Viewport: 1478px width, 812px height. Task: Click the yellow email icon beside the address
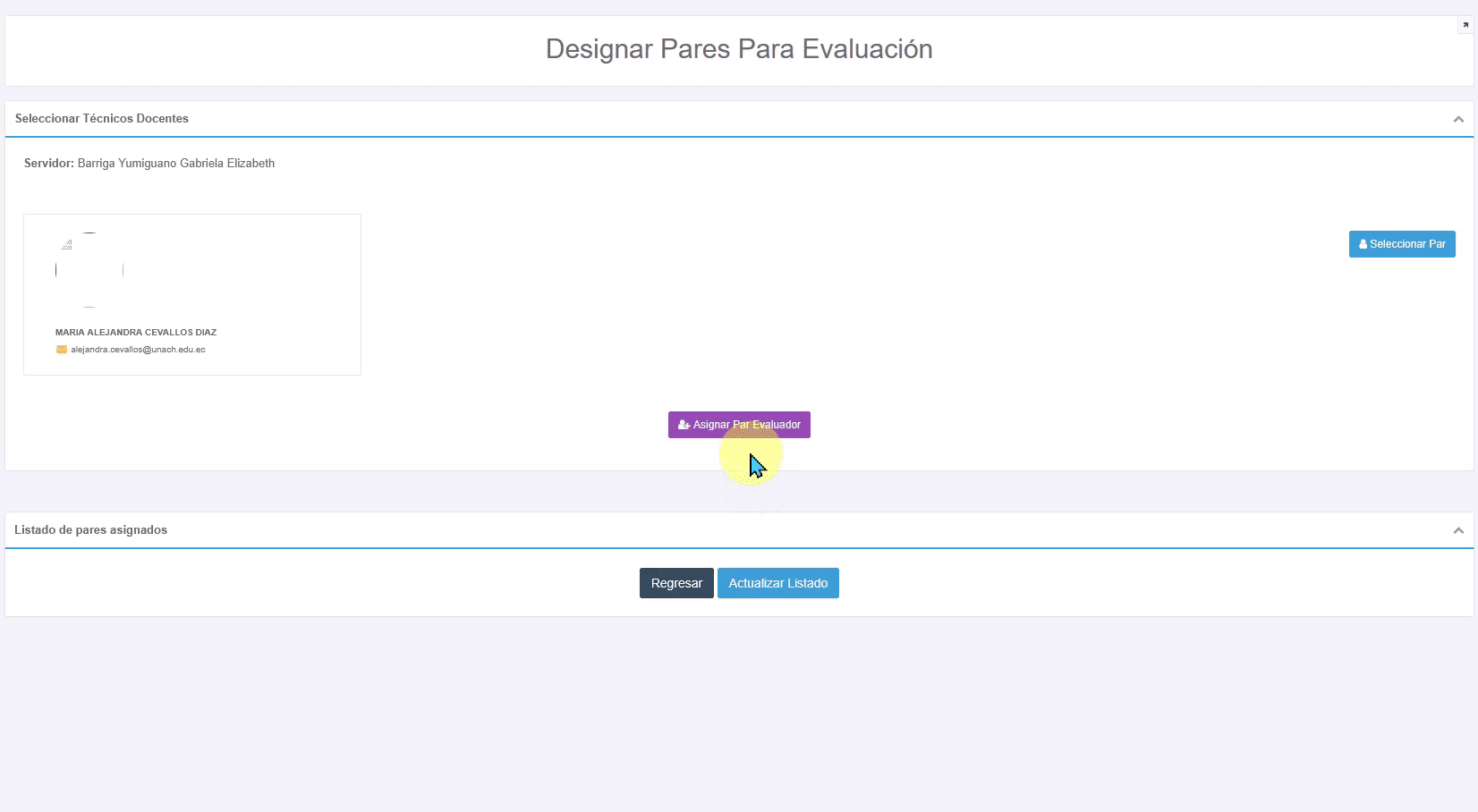click(x=62, y=350)
